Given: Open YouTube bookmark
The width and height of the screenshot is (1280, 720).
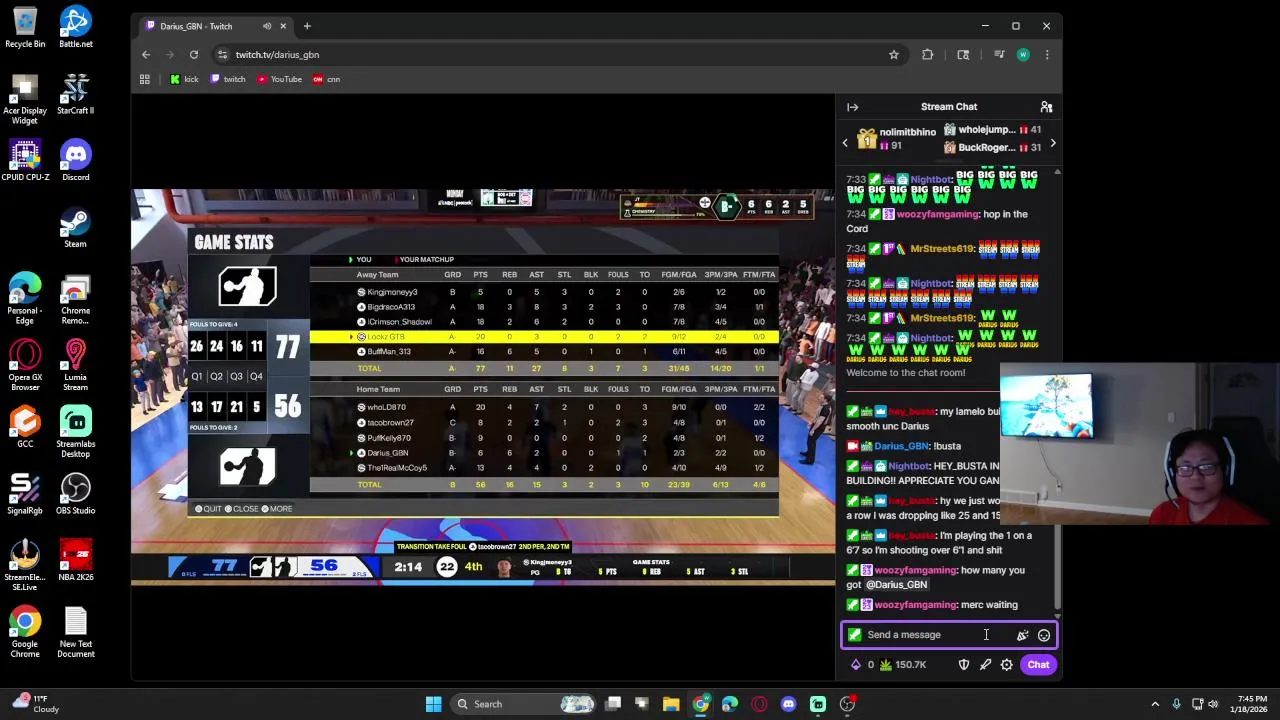Looking at the screenshot, I should 279,79.
